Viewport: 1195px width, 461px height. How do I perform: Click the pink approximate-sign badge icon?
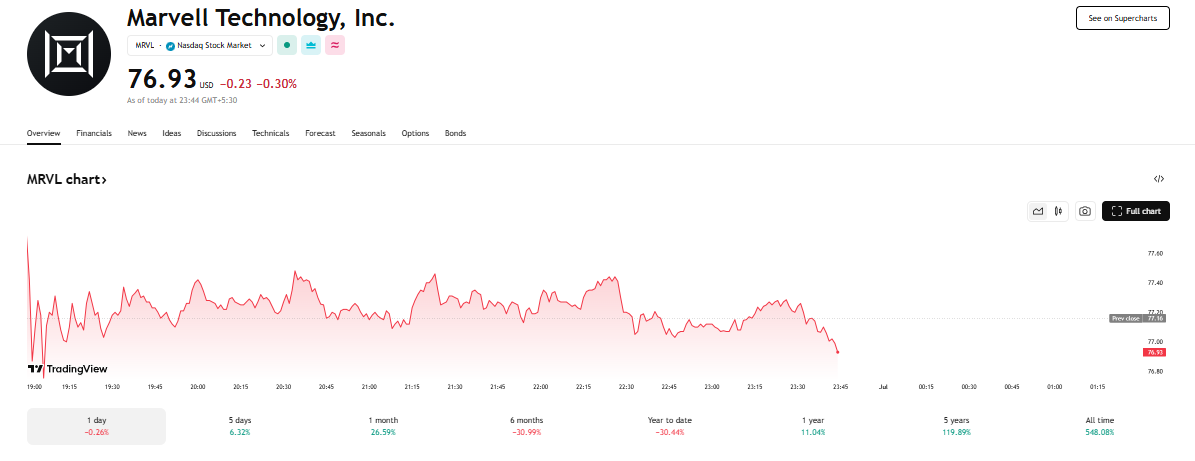point(335,46)
